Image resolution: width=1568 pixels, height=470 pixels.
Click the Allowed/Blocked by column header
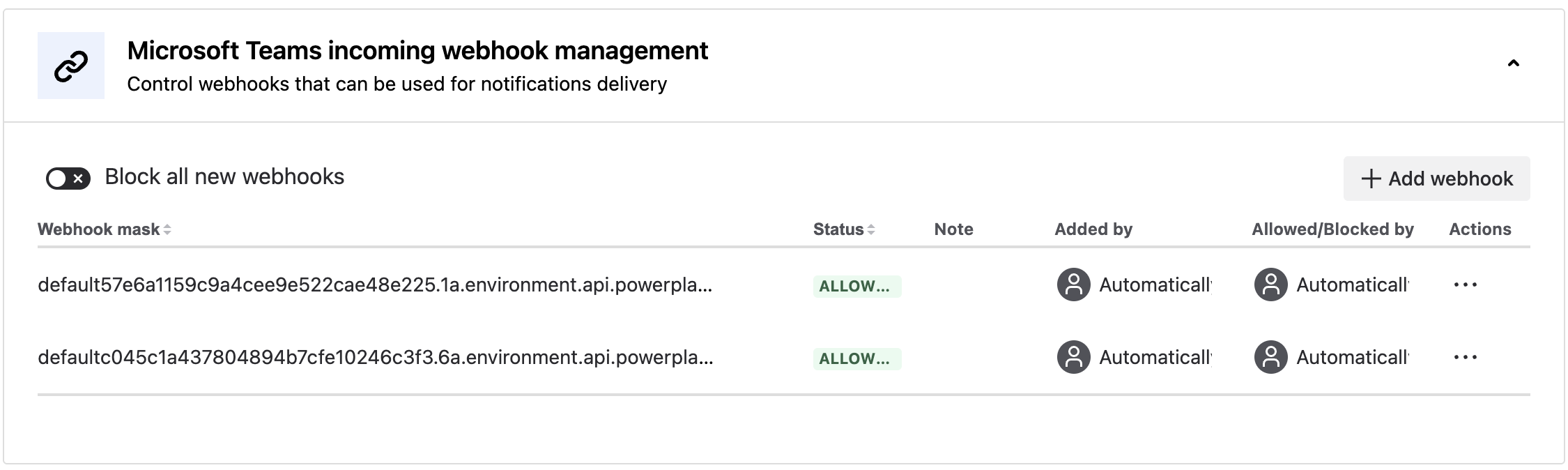(1332, 229)
